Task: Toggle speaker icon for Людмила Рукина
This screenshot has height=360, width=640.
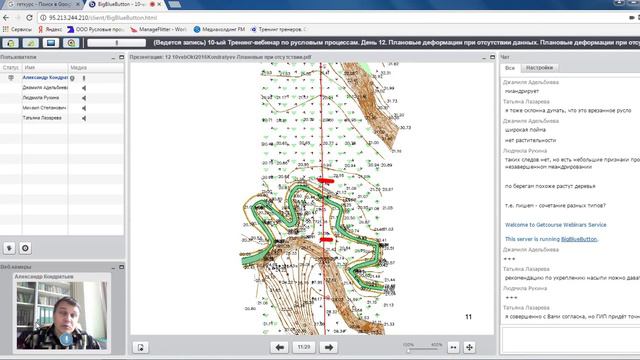Action: point(84,98)
